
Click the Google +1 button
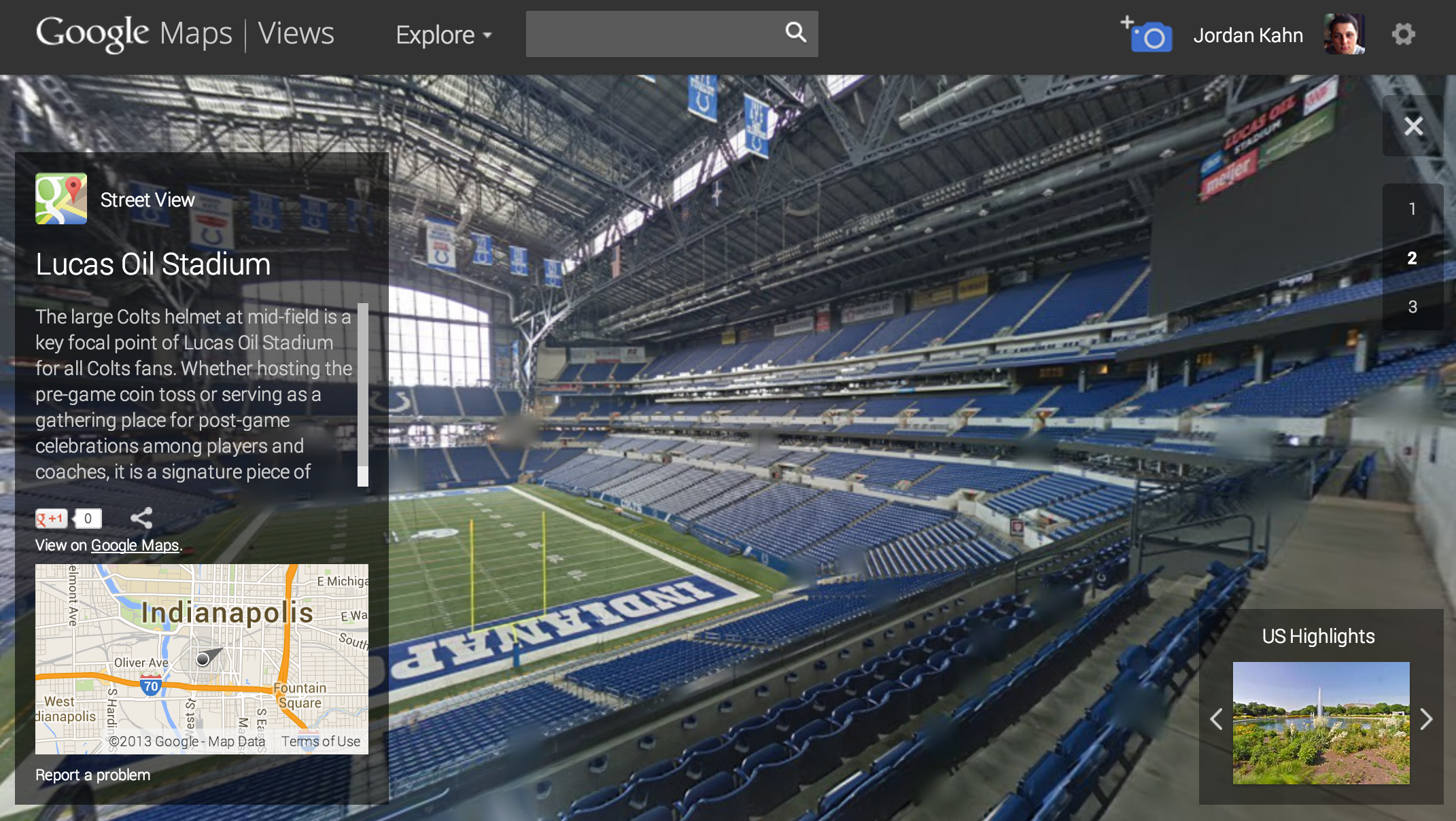pos(52,519)
